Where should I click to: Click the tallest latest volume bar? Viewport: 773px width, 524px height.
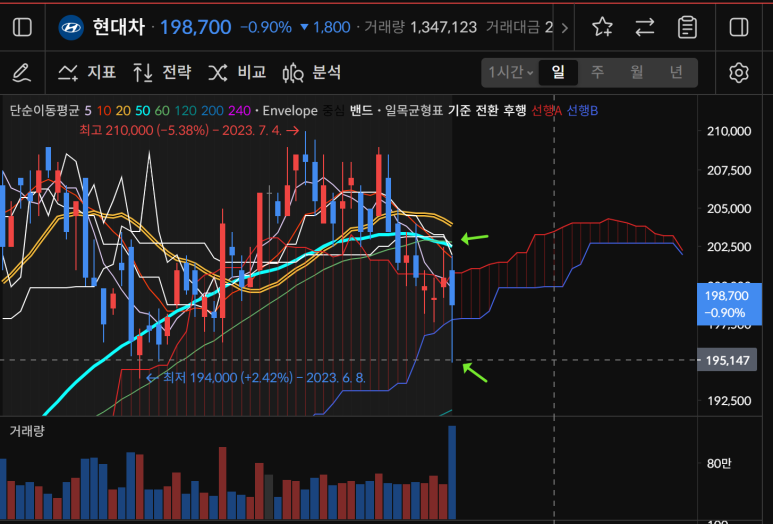point(452,472)
